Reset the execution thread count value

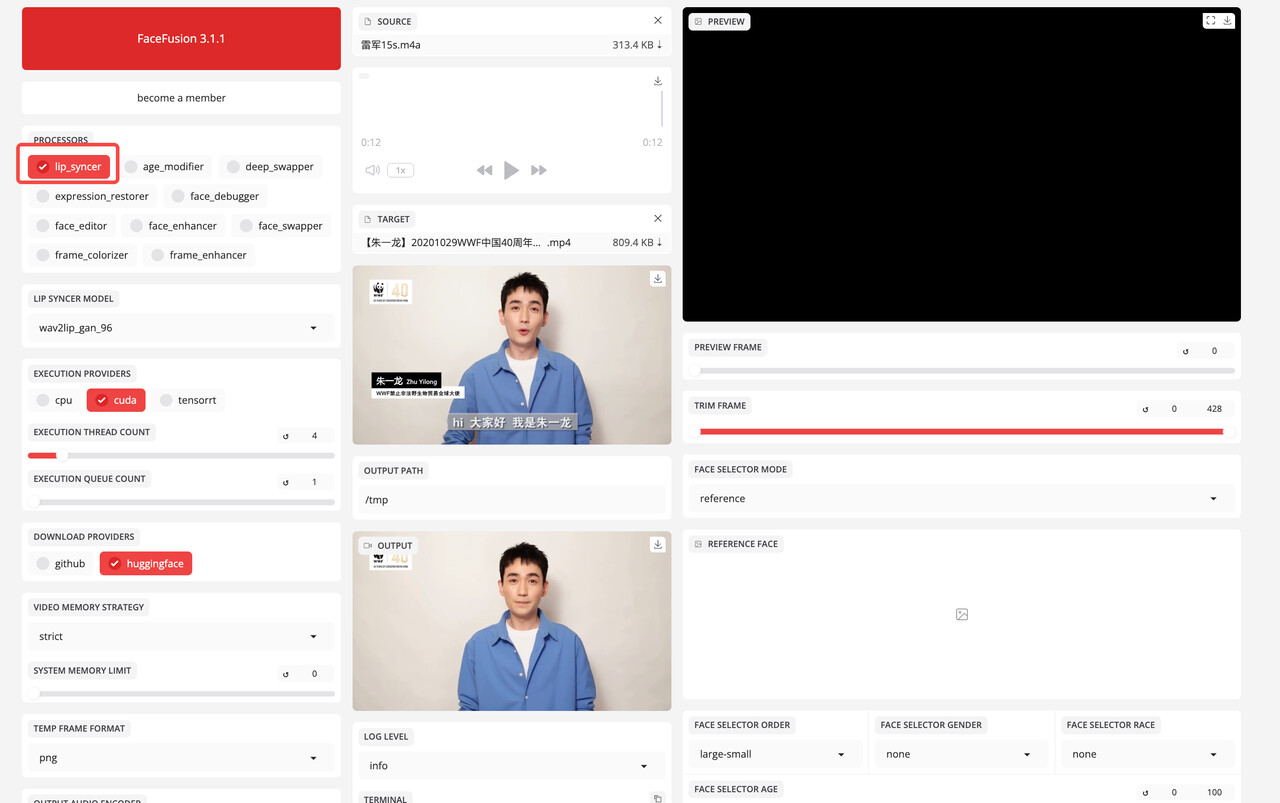286,436
